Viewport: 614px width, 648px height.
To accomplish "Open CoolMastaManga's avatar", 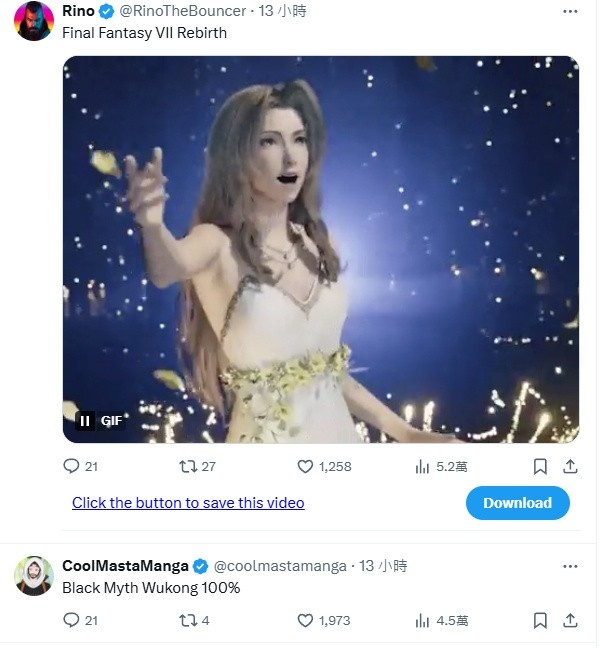I will click(33, 576).
